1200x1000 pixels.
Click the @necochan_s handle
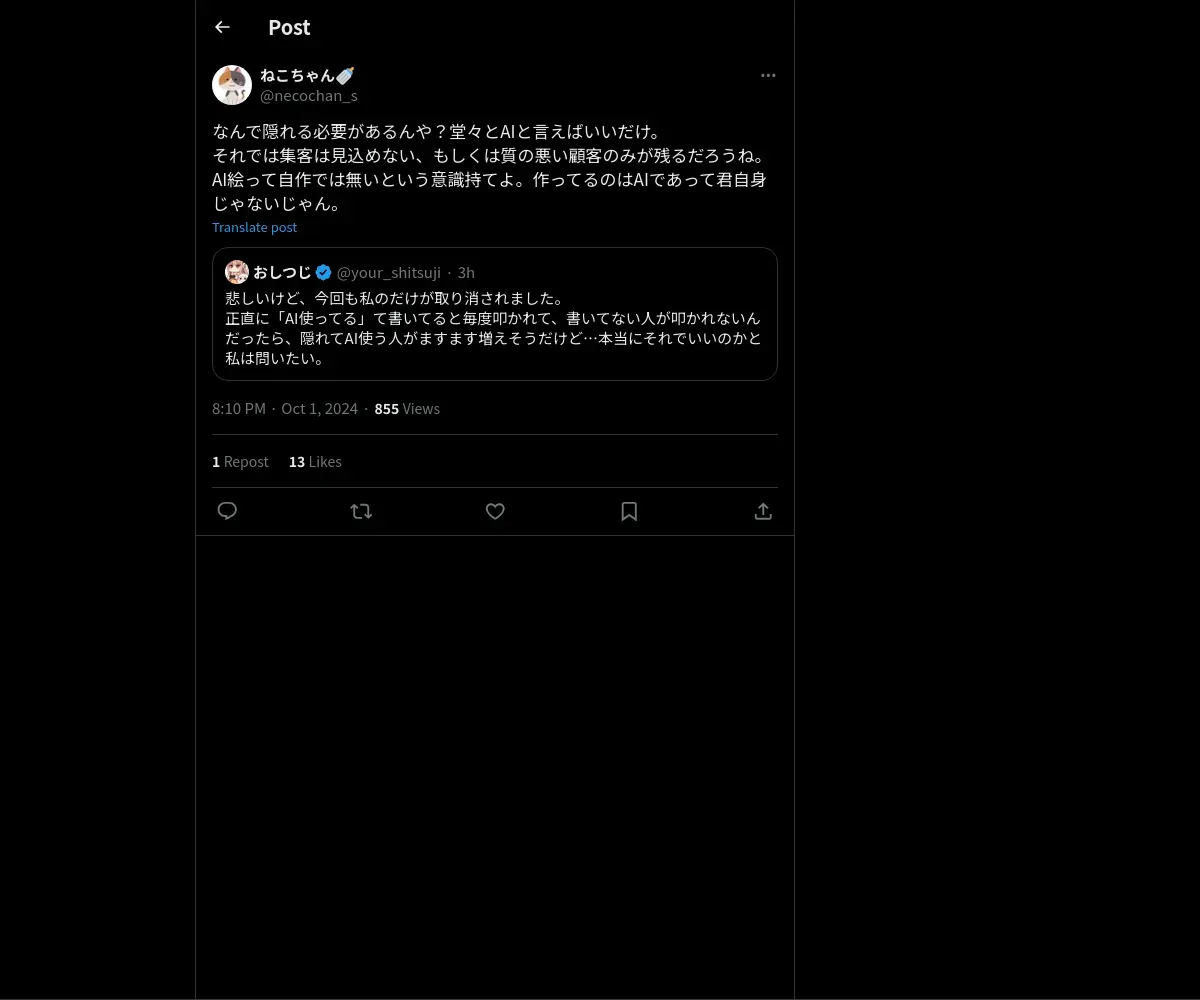(x=309, y=96)
